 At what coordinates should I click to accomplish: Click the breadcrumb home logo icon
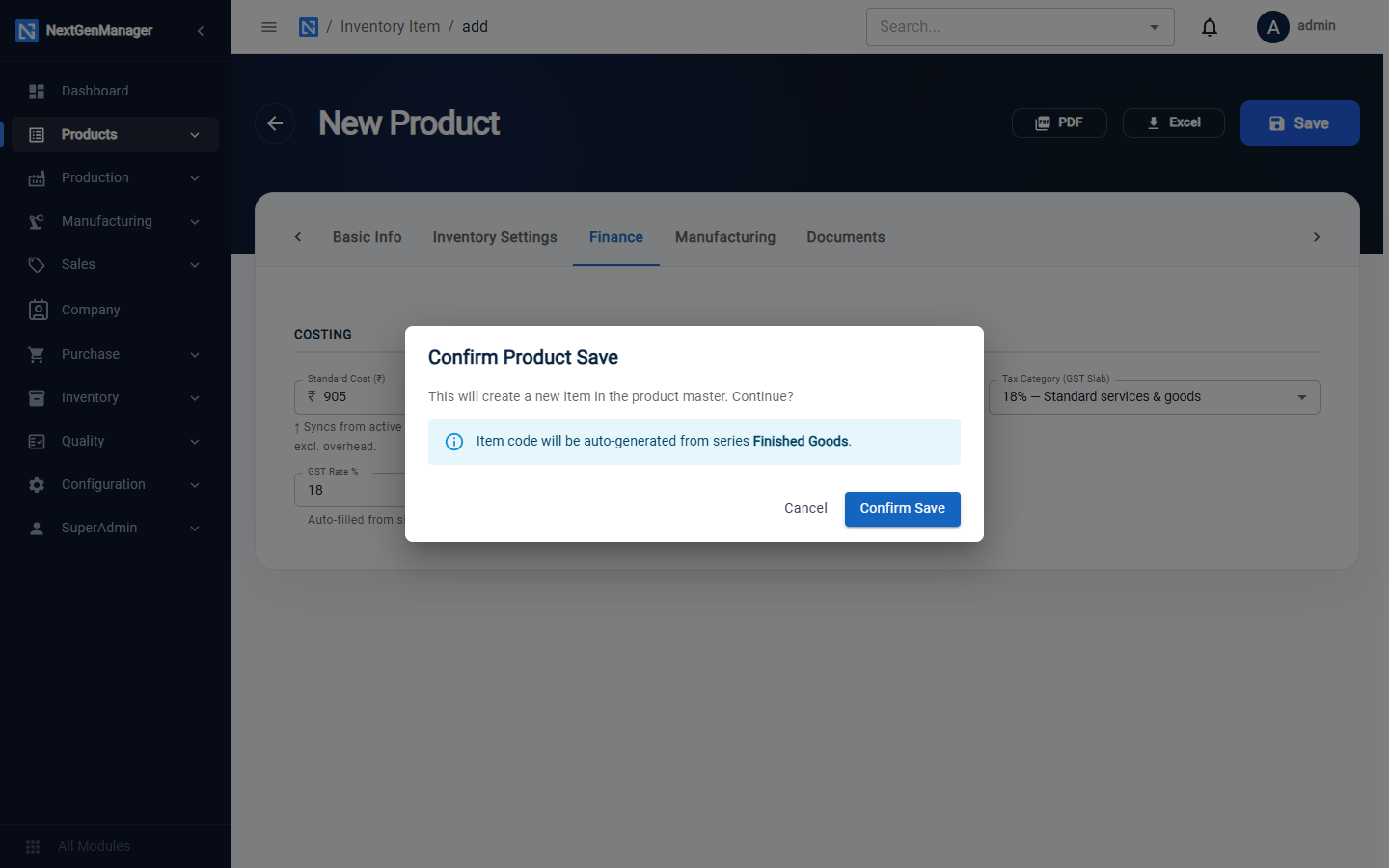pos(309,27)
